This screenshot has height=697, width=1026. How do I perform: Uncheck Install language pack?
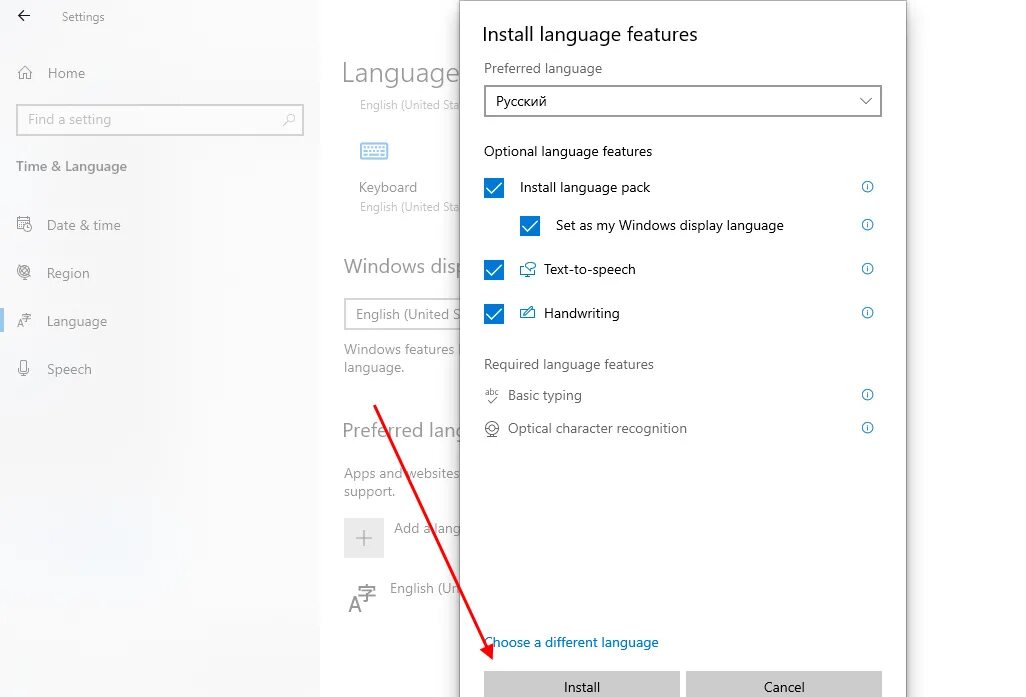(x=494, y=188)
